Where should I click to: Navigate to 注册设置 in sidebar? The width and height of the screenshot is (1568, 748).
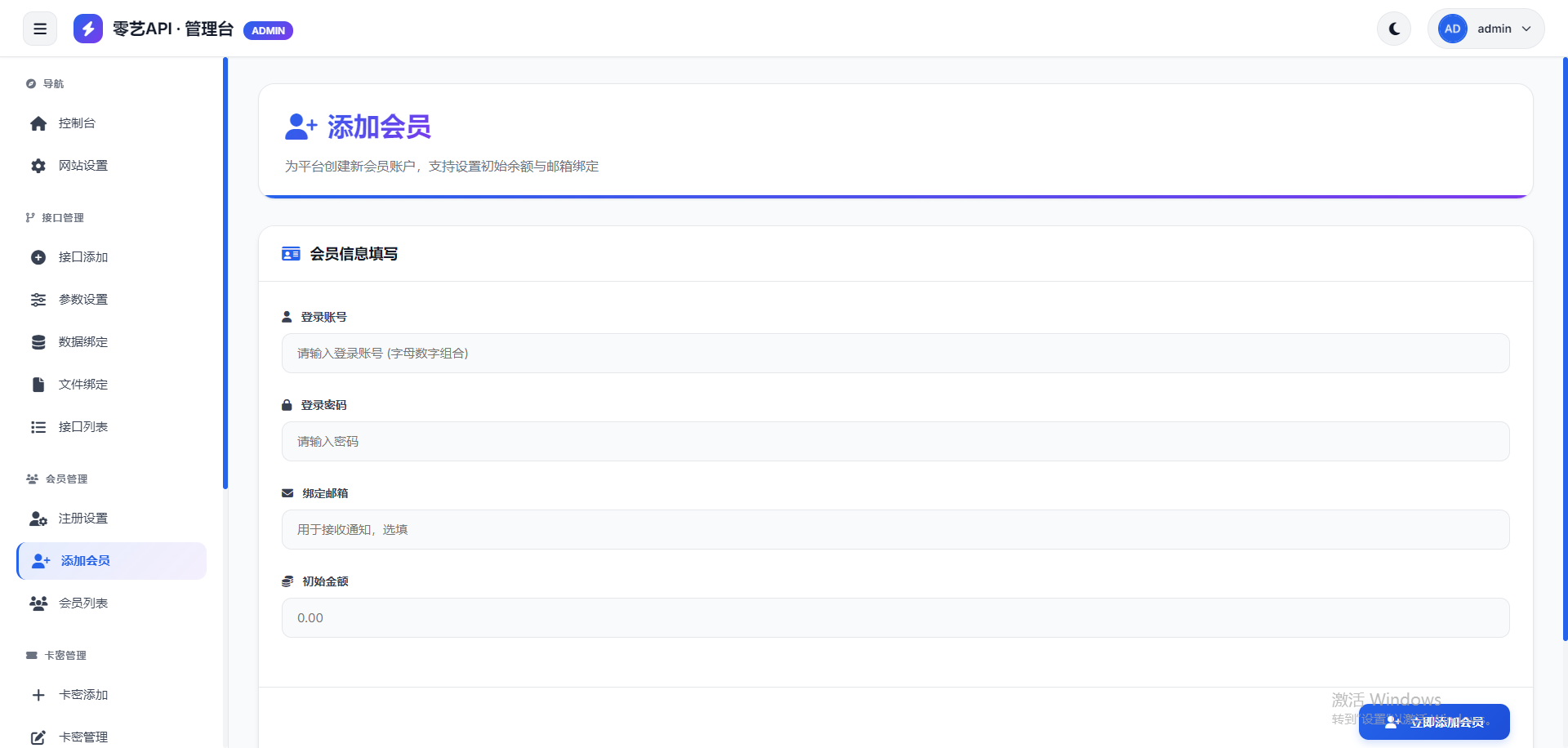(82, 519)
